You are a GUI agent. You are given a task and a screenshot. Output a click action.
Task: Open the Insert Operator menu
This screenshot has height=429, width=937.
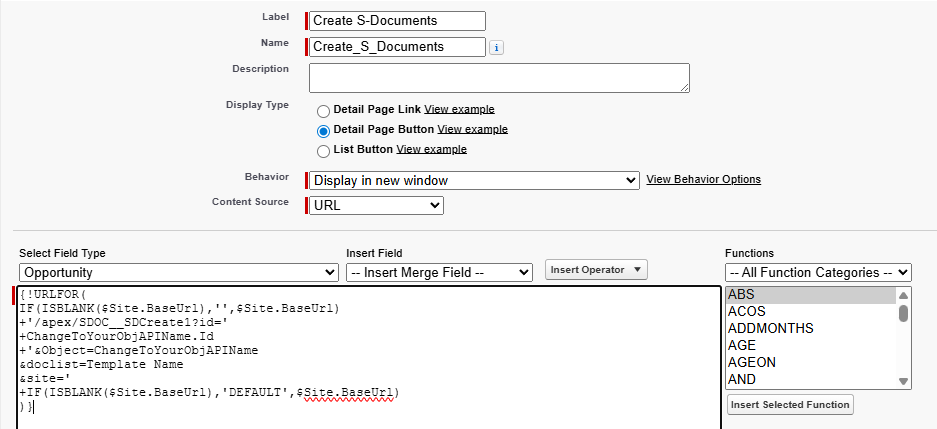(596, 269)
